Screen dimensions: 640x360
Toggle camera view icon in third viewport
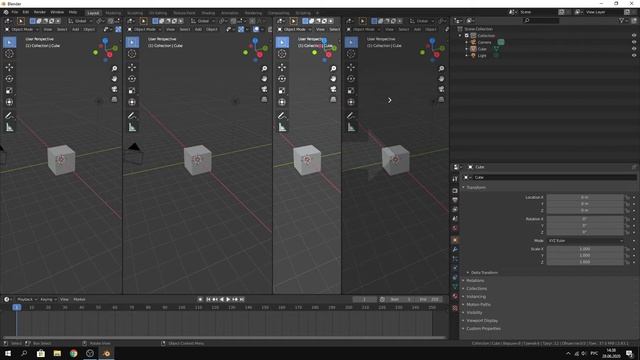pyautogui.click(x=333, y=89)
